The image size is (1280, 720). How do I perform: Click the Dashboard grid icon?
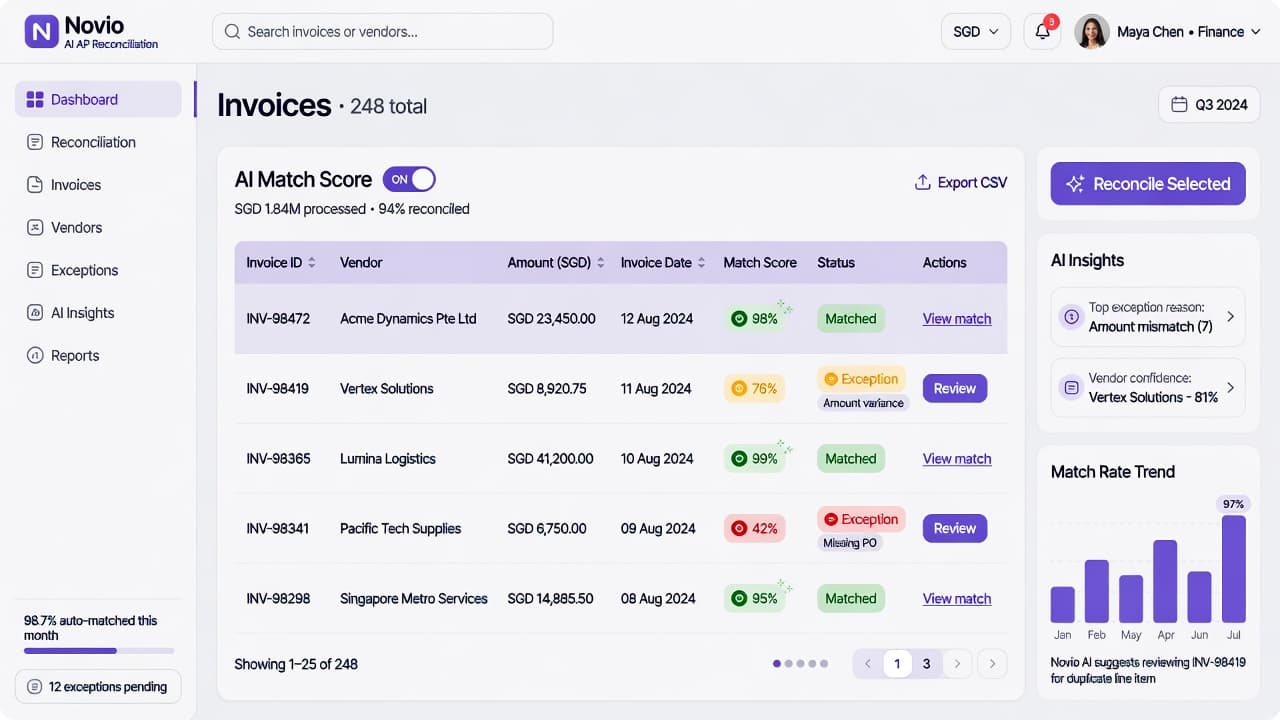point(35,100)
